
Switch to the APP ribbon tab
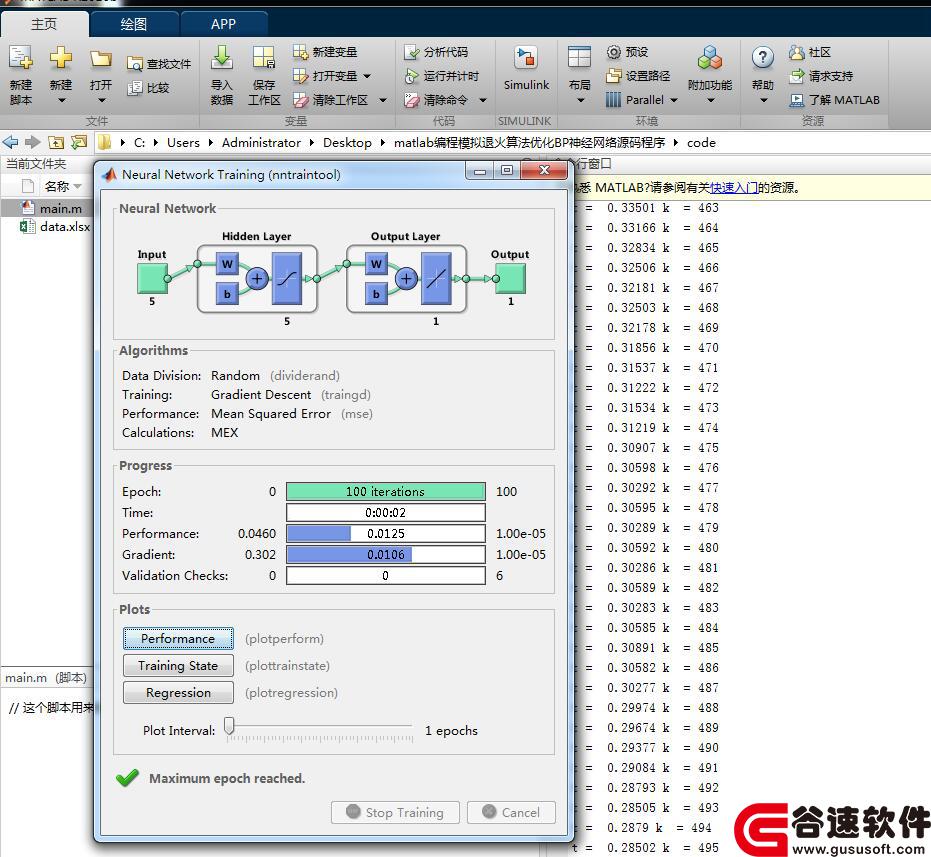coord(223,24)
